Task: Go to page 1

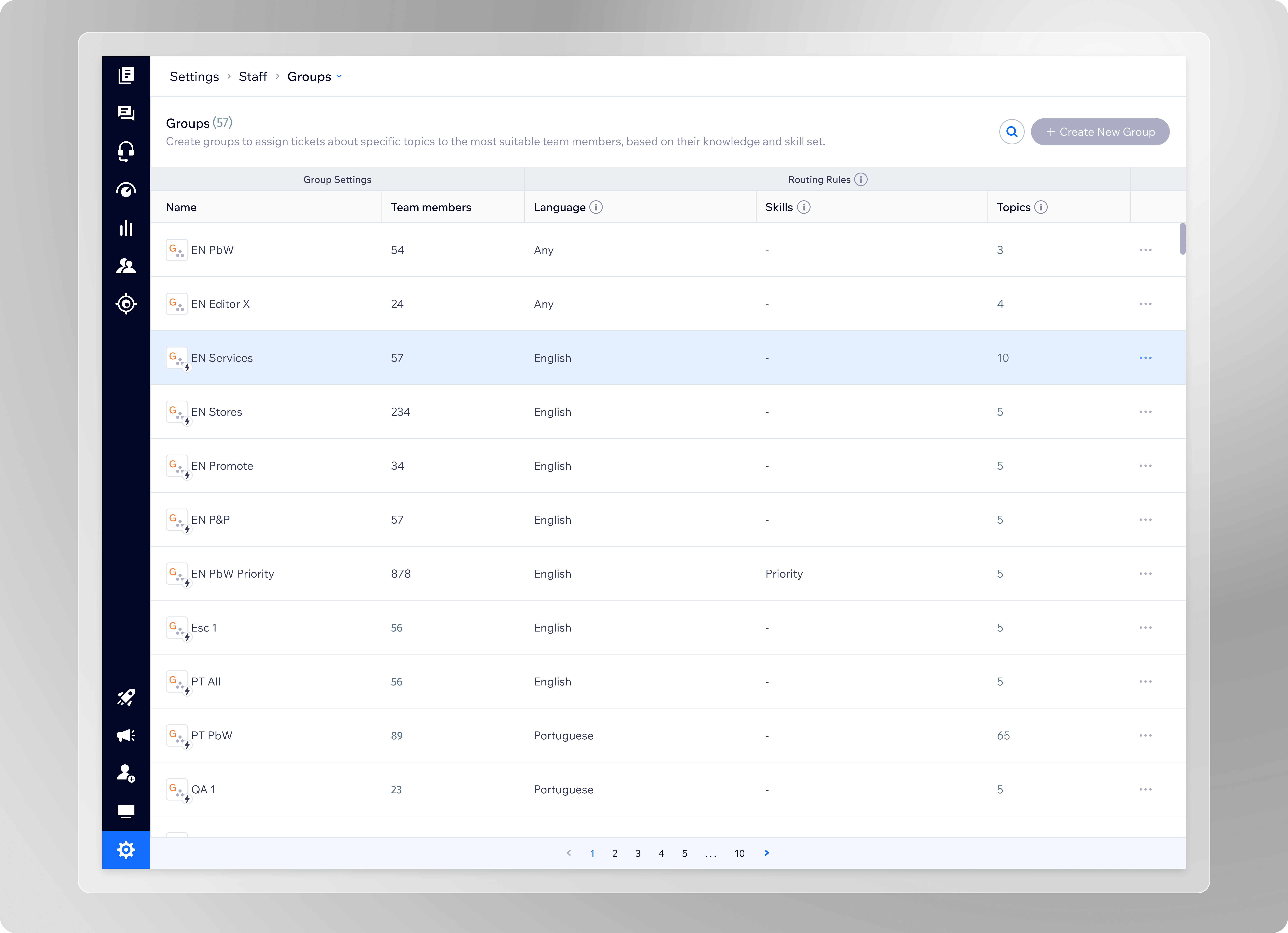Action: click(592, 853)
